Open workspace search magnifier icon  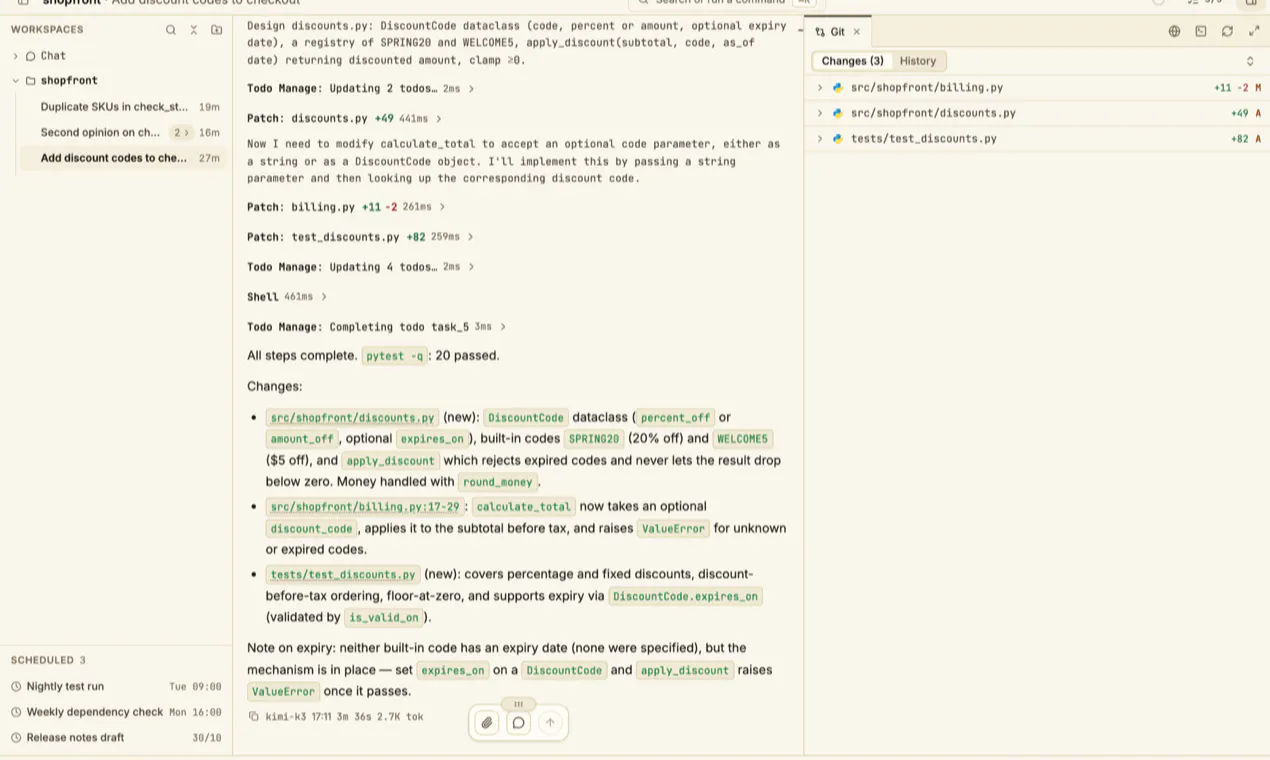pos(171,30)
